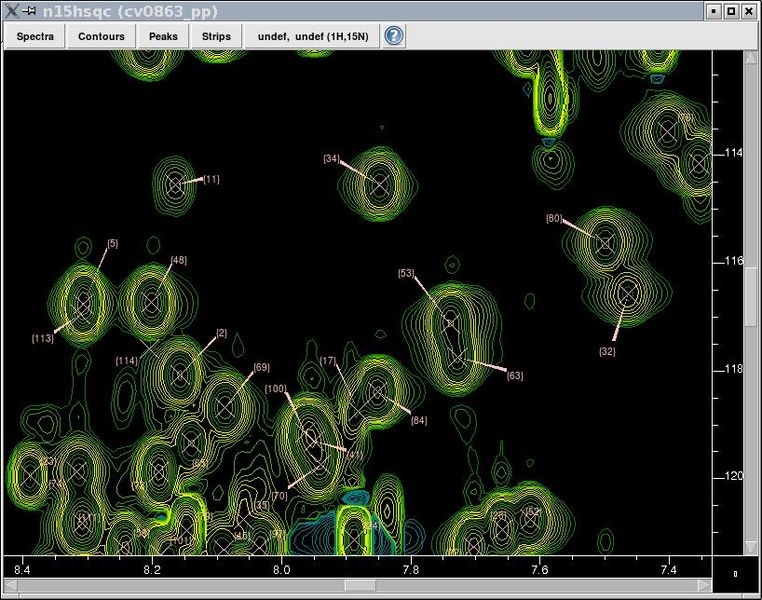Open the blue help question mark icon

click(x=394, y=36)
